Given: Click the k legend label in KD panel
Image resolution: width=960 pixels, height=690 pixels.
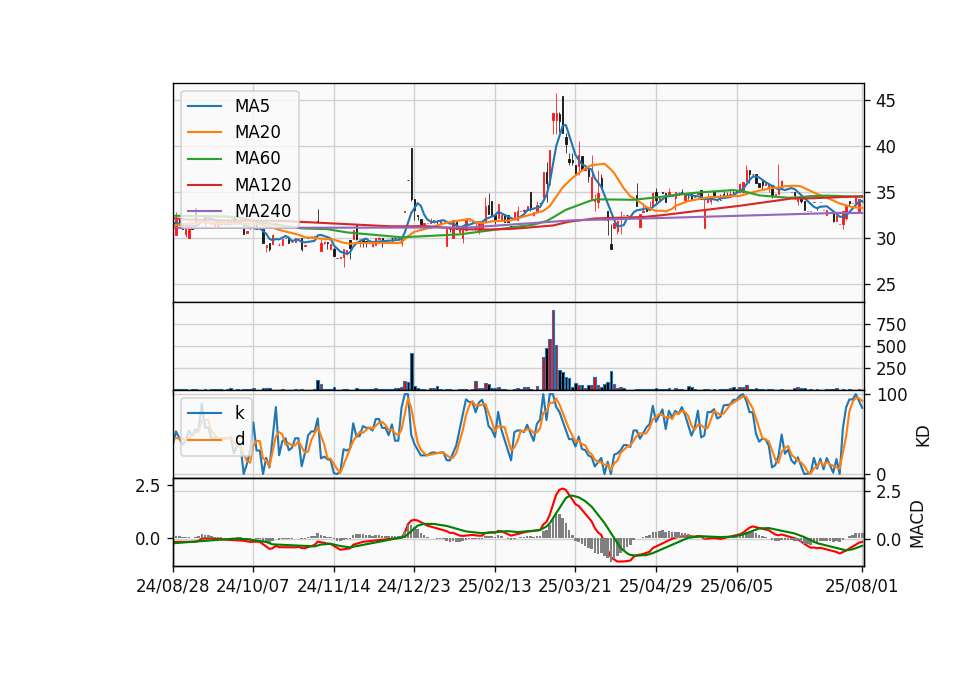Looking at the screenshot, I should [239, 413].
